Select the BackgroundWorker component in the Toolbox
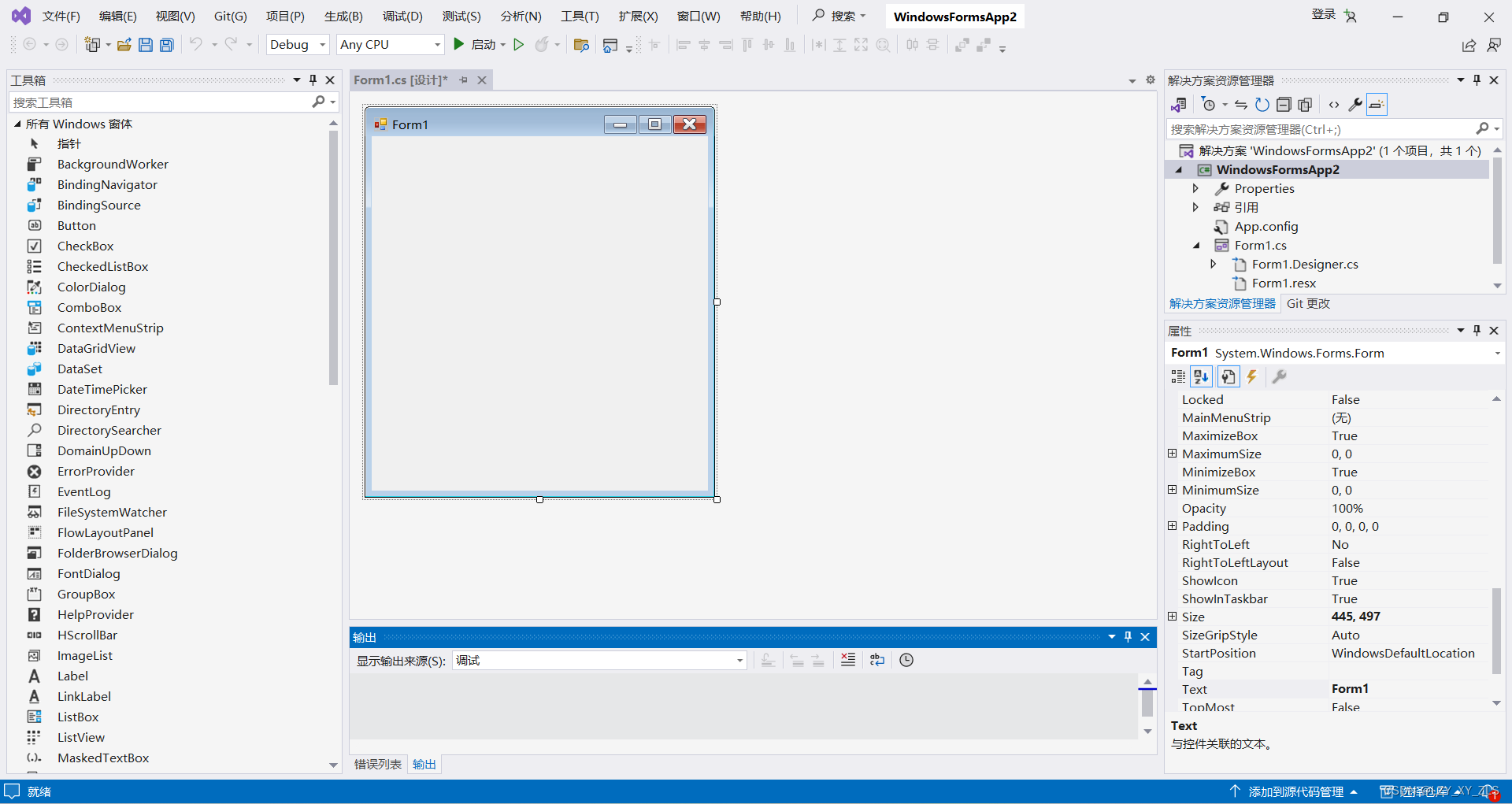Screen dimensions: 1512x804 tap(113, 164)
